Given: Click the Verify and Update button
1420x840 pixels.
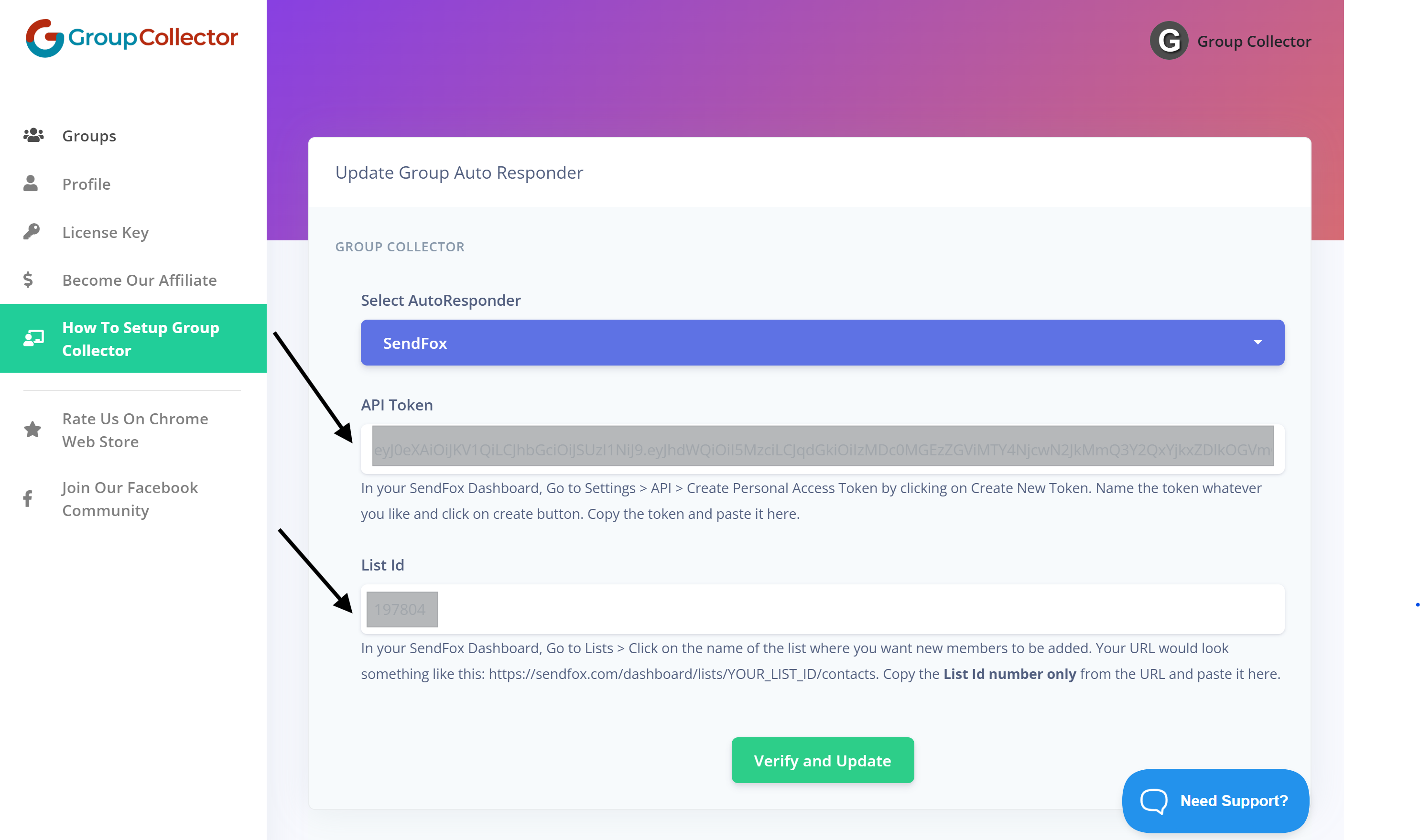Looking at the screenshot, I should (x=822, y=760).
